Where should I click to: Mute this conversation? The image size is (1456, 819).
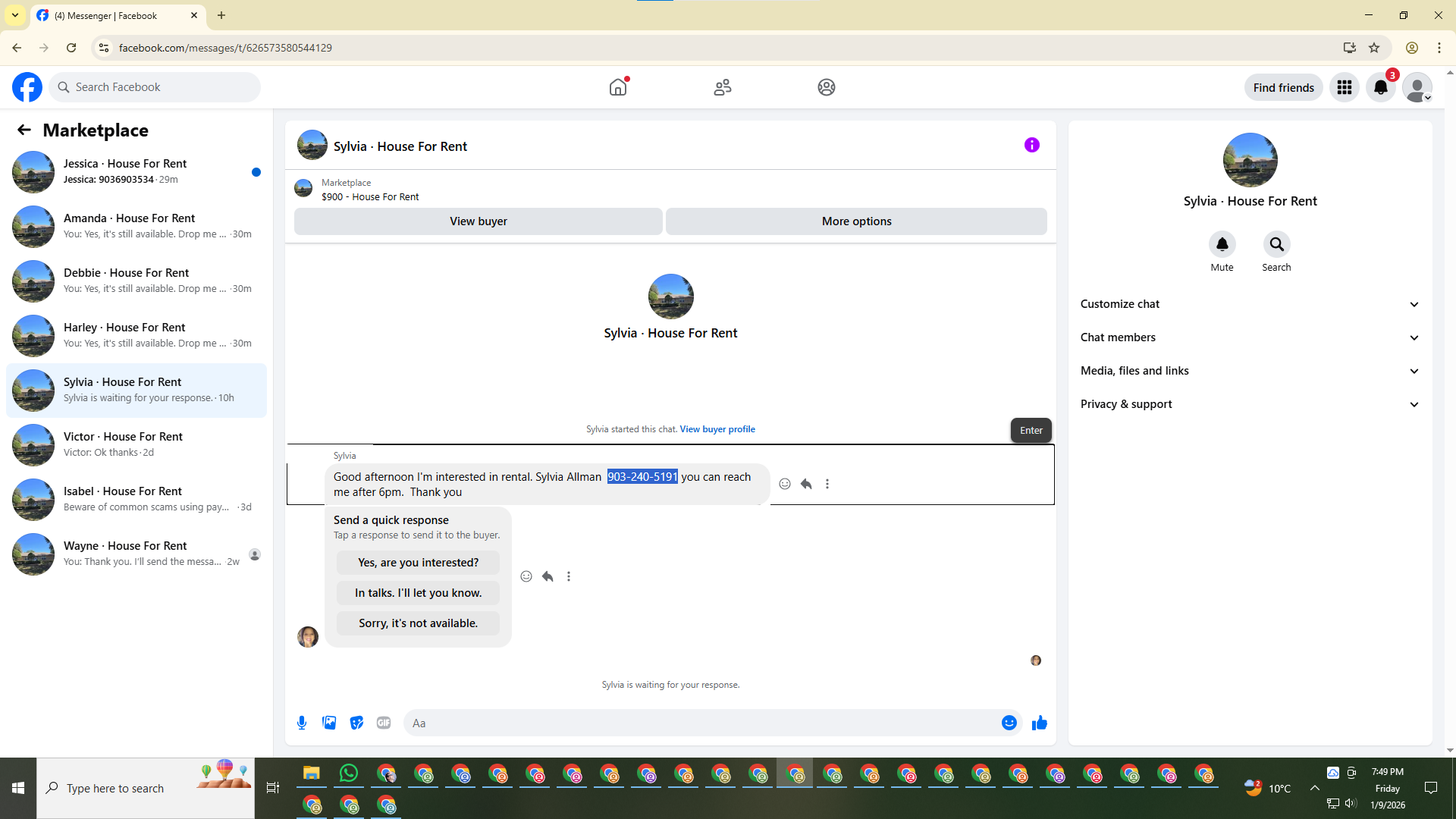click(1222, 244)
